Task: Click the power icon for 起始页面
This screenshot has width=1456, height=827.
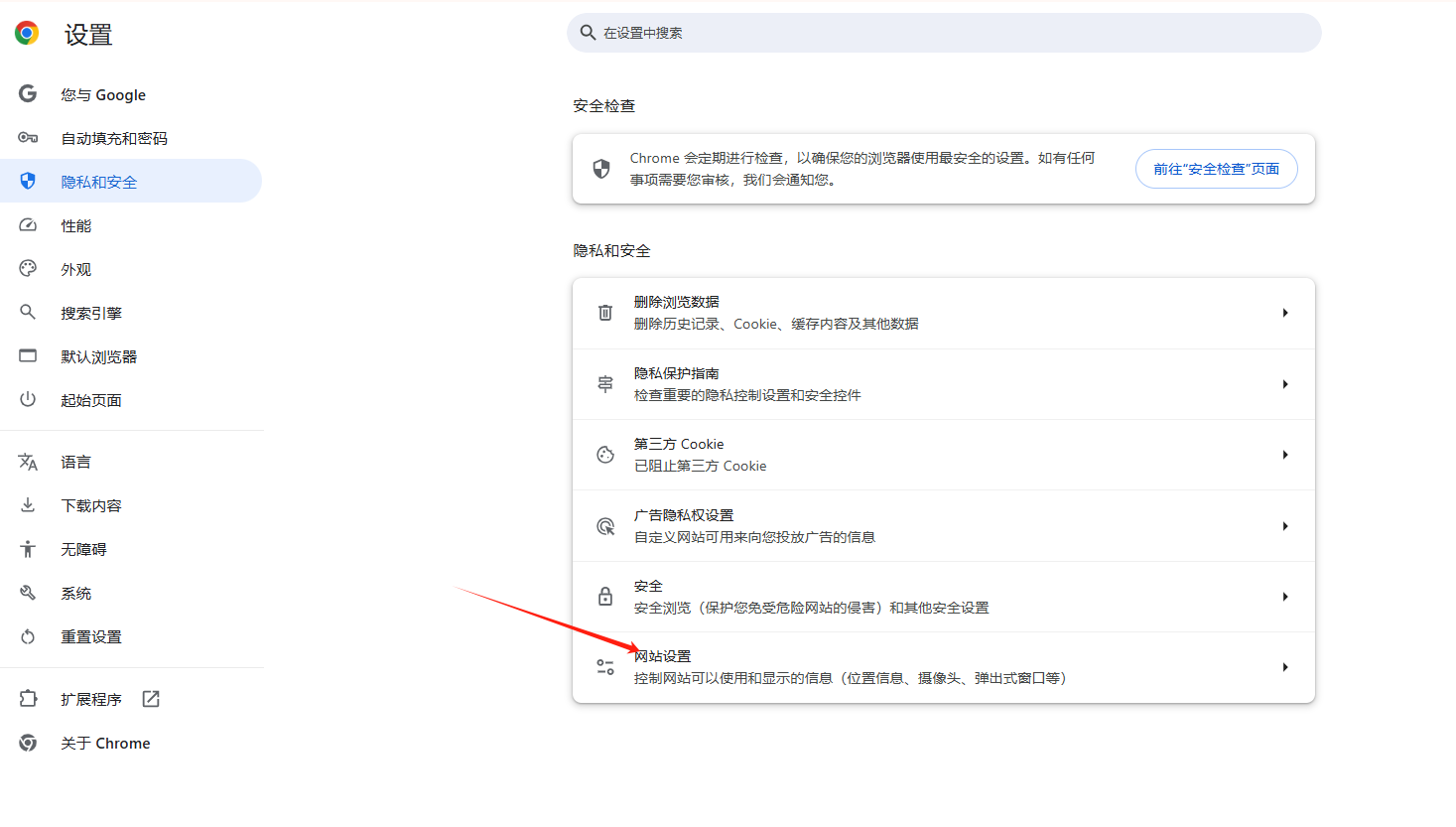Action: click(x=28, y=399)
